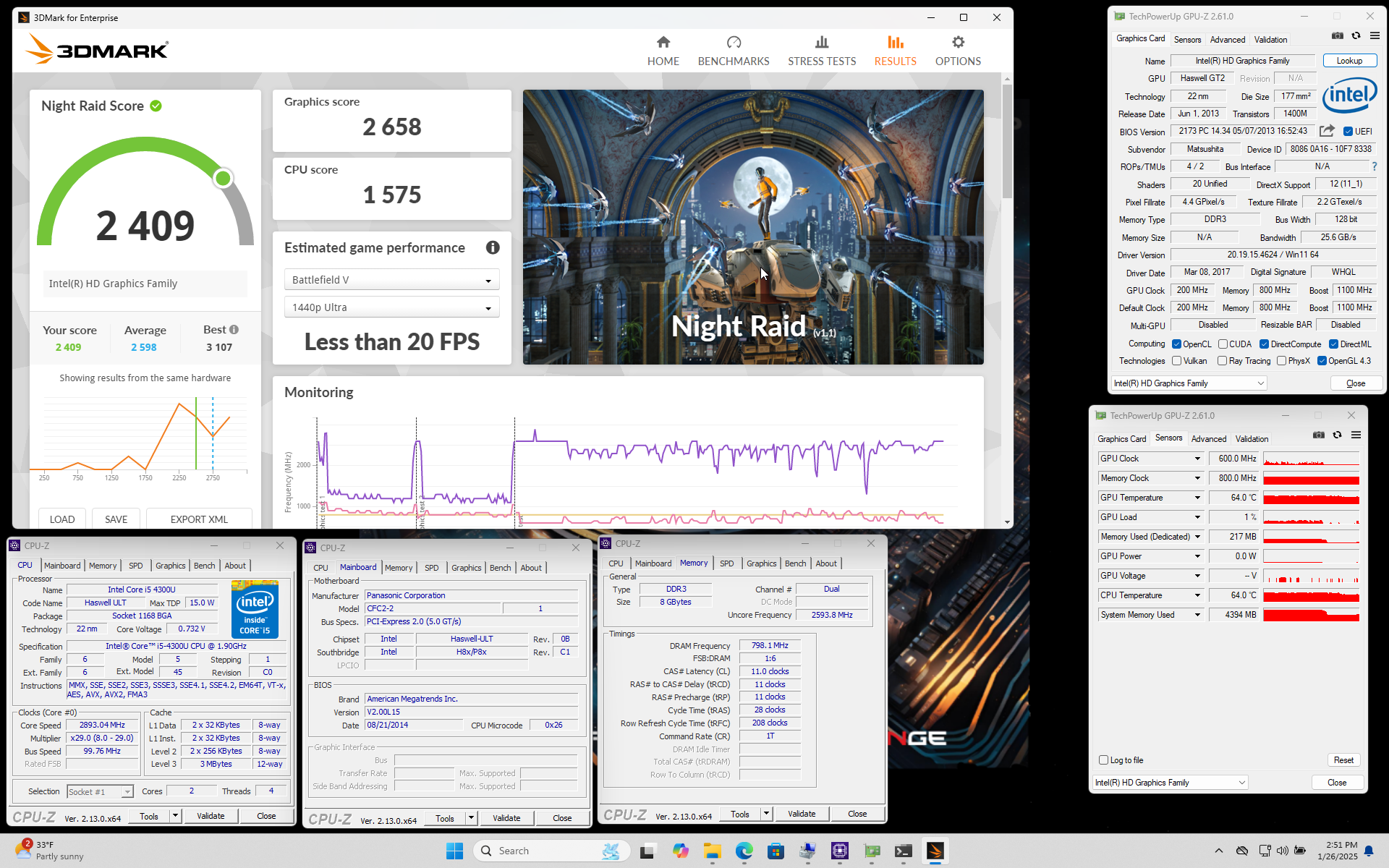Open 1440p Ultra resolution dropdown
The image size is (1389, 868).
(391, 307)
